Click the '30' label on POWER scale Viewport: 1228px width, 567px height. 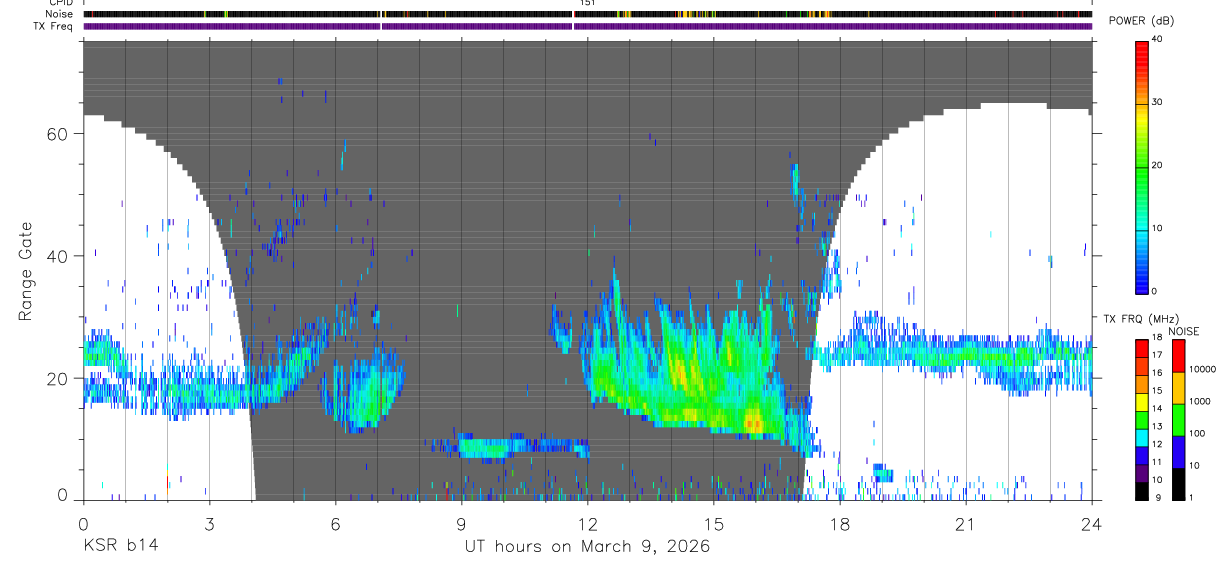pos(1157,102)
